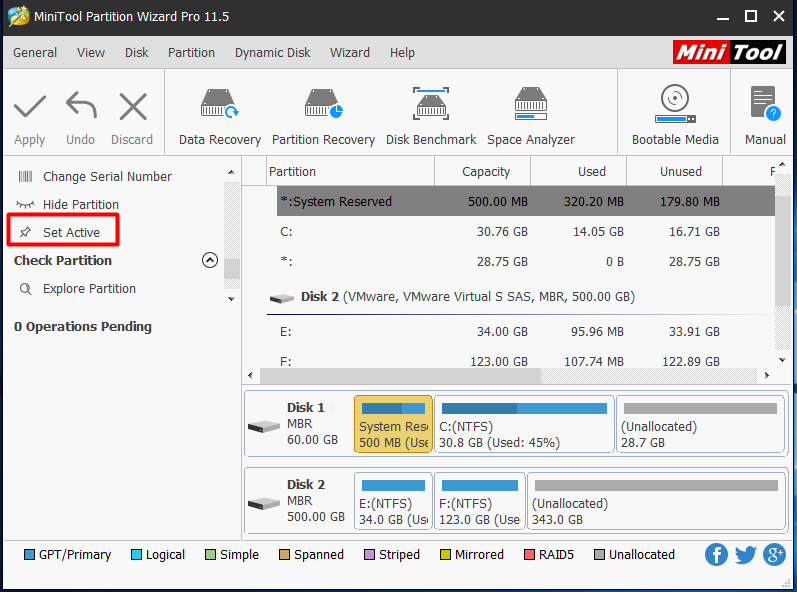Click partition list scroll right arrow
The width and height of the screenshot is (797, 592).
point(767,375)
